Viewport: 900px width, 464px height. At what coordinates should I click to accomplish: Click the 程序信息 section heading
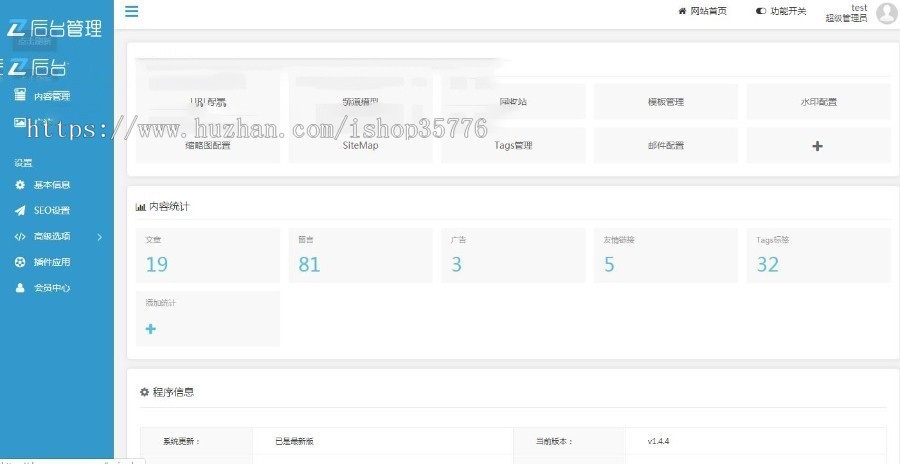pos(167,392)
